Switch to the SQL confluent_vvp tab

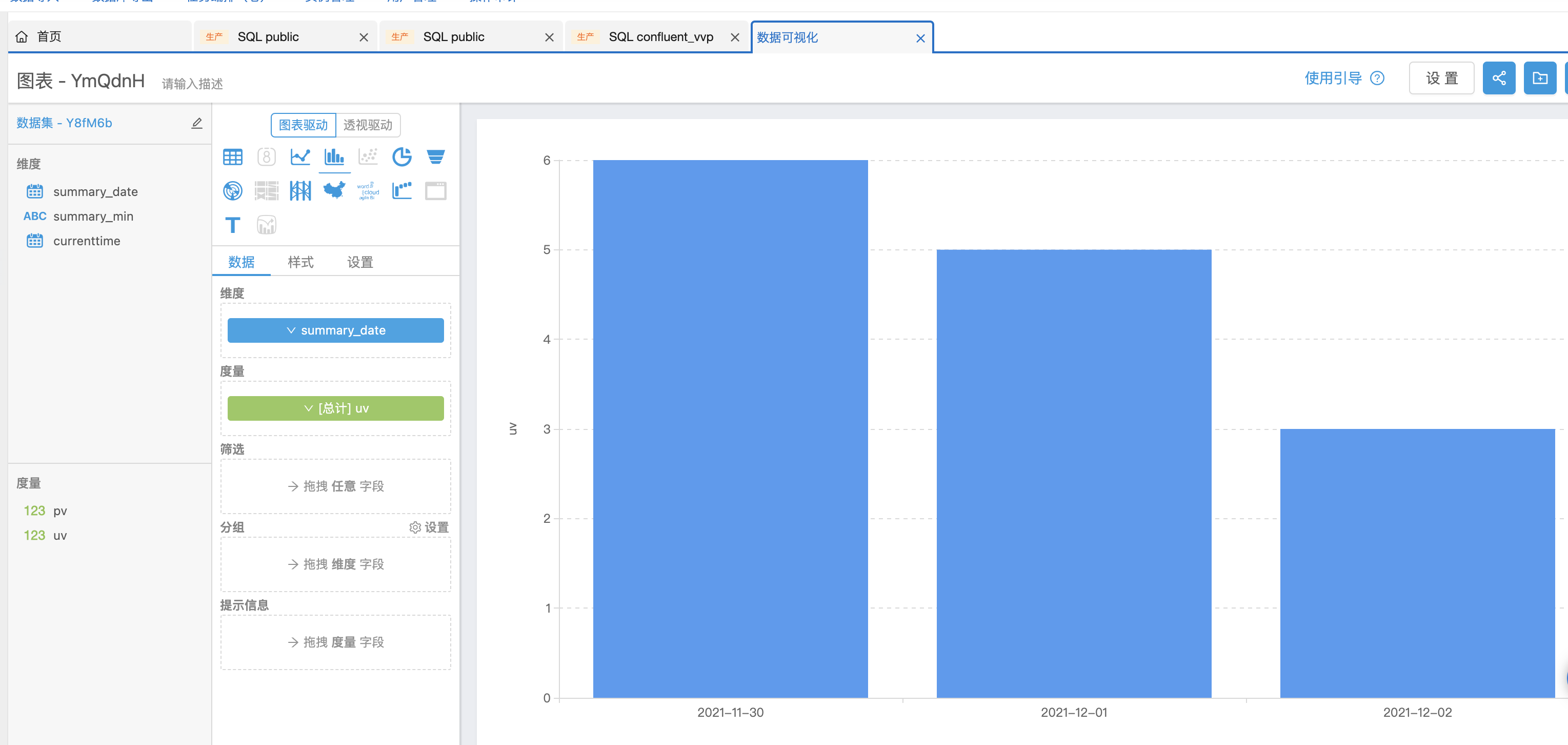[x=660, y=37]
